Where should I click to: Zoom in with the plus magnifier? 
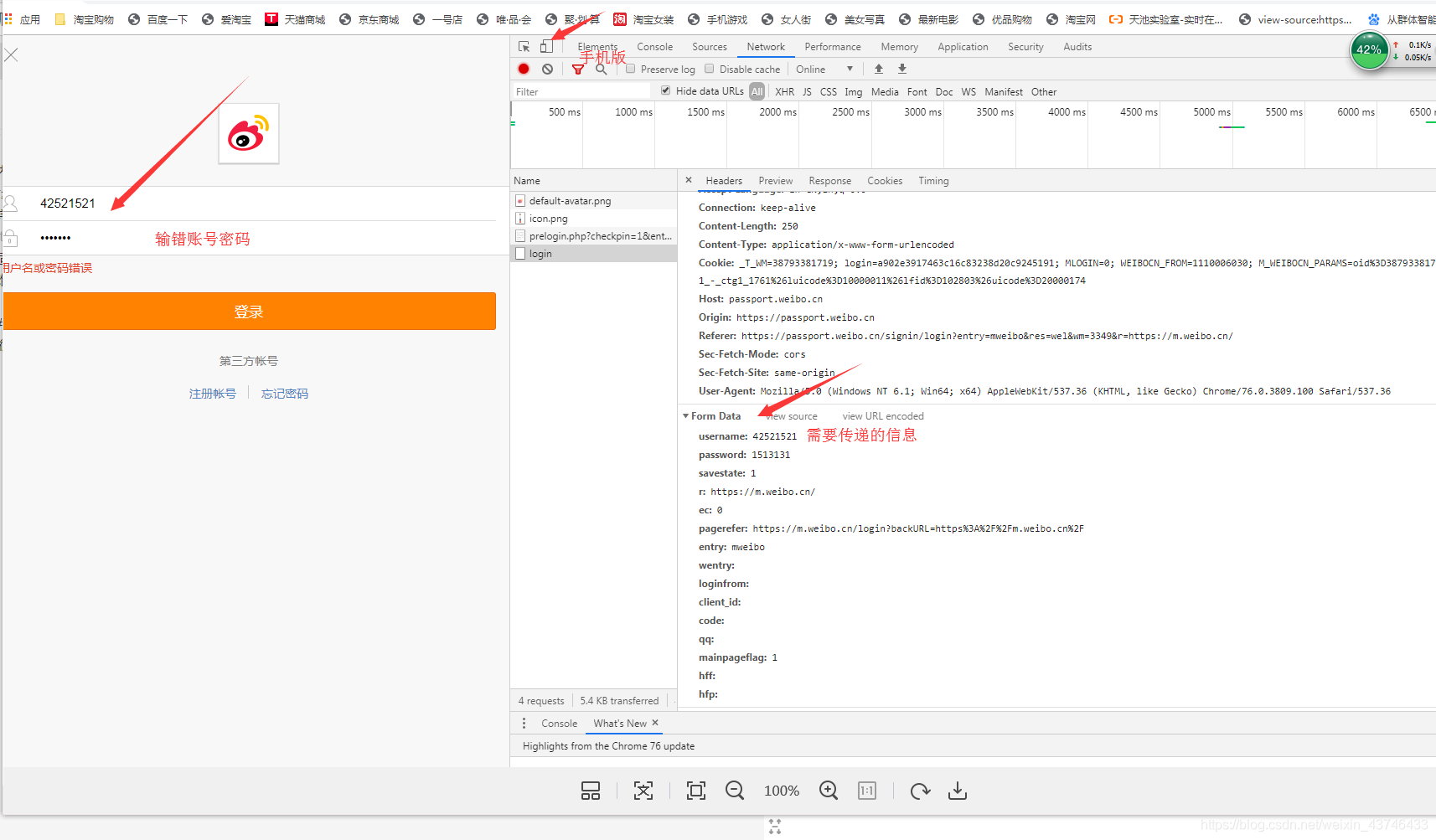coord(829,791)
